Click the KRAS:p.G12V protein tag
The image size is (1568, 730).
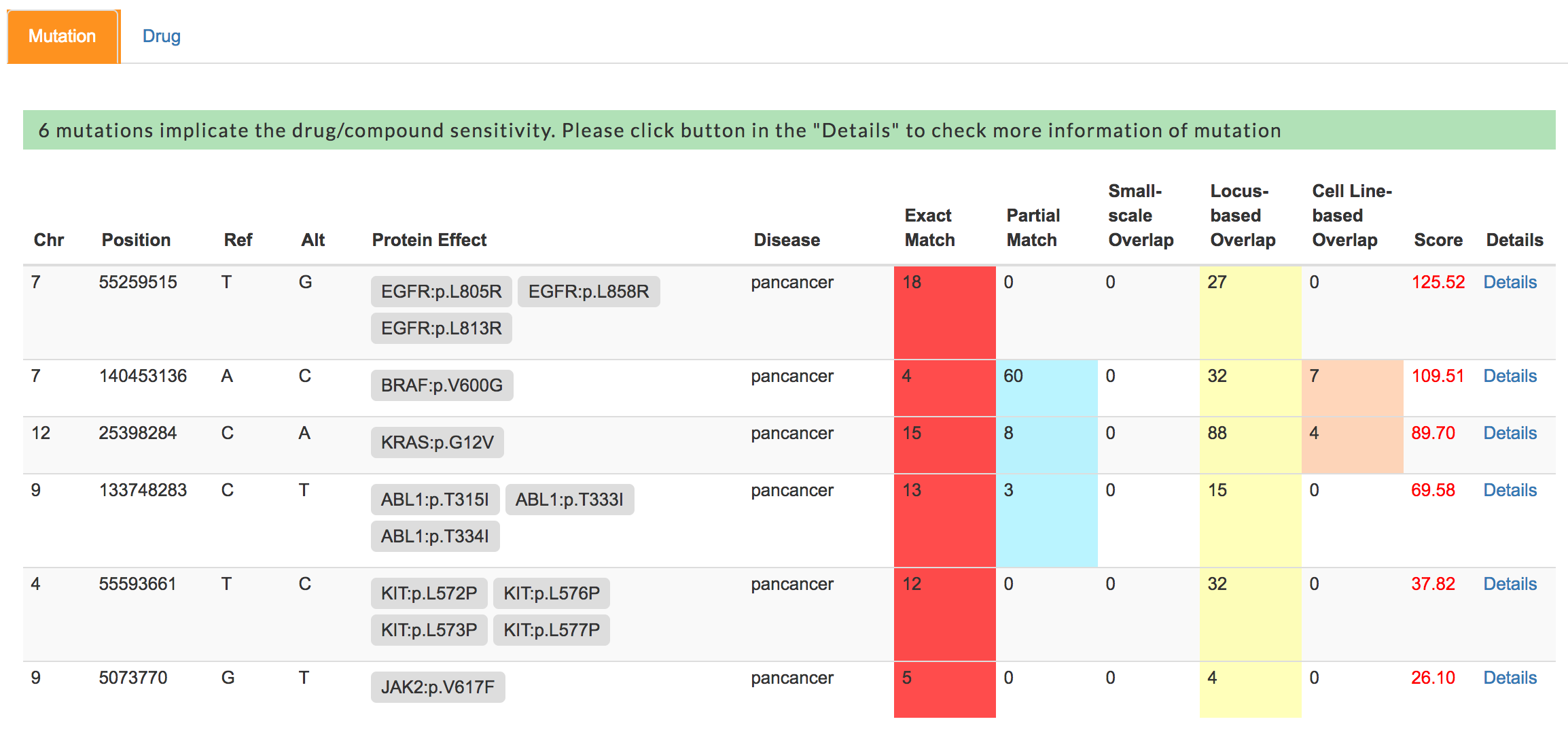point(437,442)
